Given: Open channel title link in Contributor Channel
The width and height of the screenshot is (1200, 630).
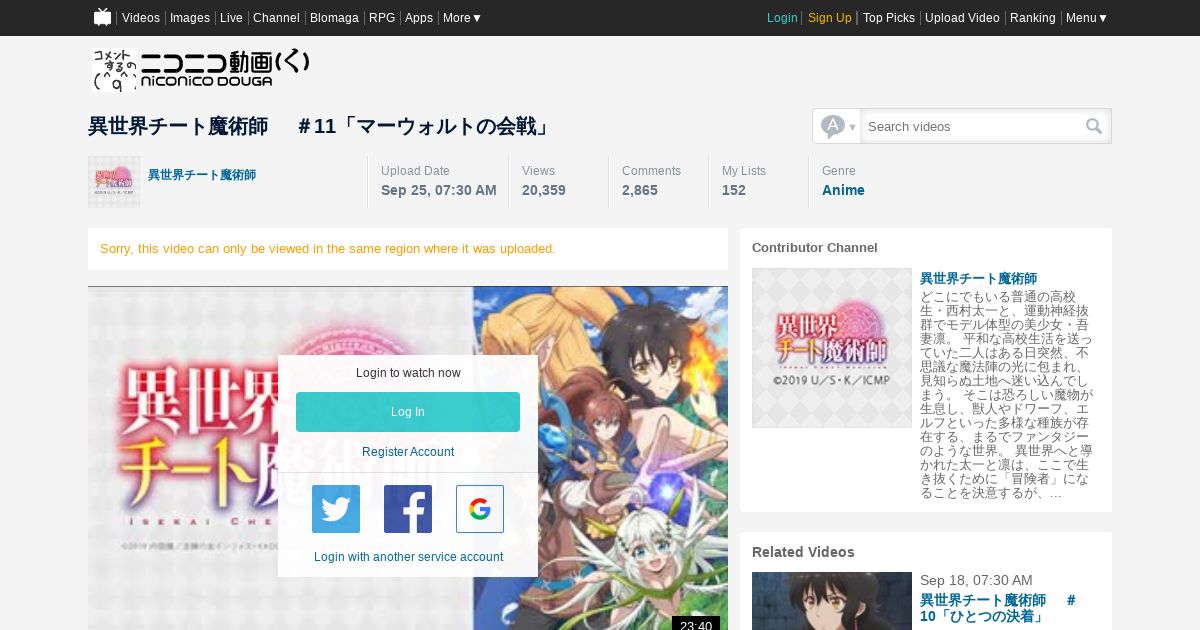Looking at the screenshot, I should (x=978, y=278).
